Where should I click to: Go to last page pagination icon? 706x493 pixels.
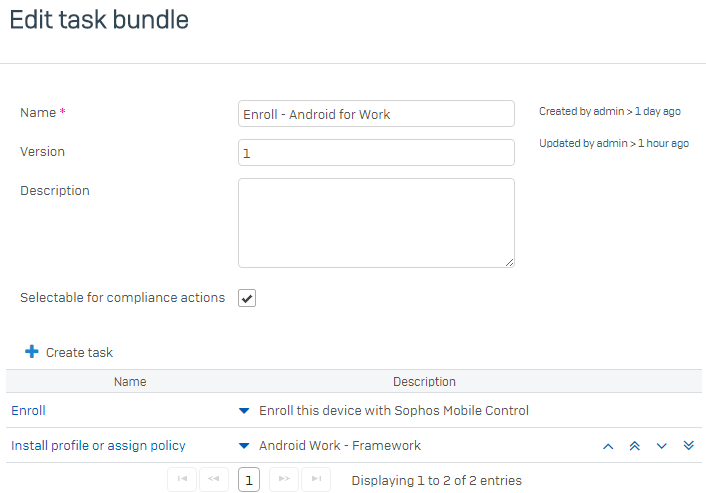pyautogui.click(x=316, y=479)
